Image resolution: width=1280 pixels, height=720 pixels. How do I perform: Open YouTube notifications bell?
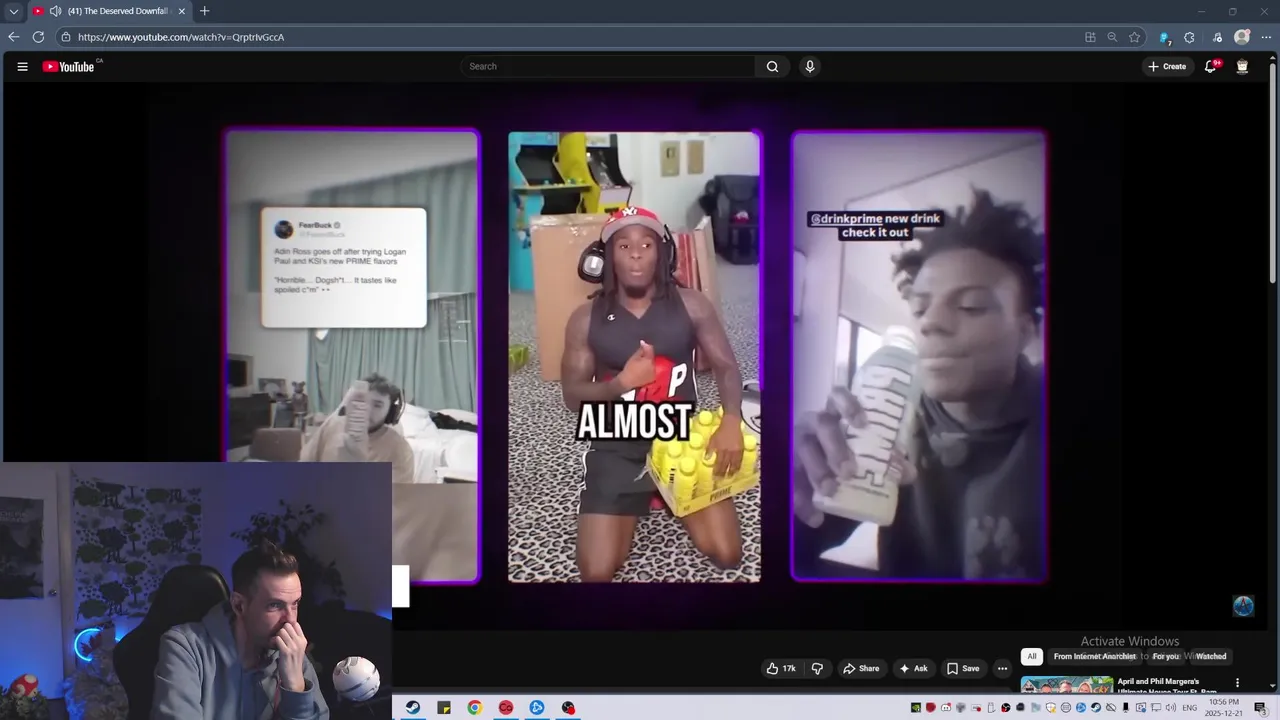point(1210,67)
